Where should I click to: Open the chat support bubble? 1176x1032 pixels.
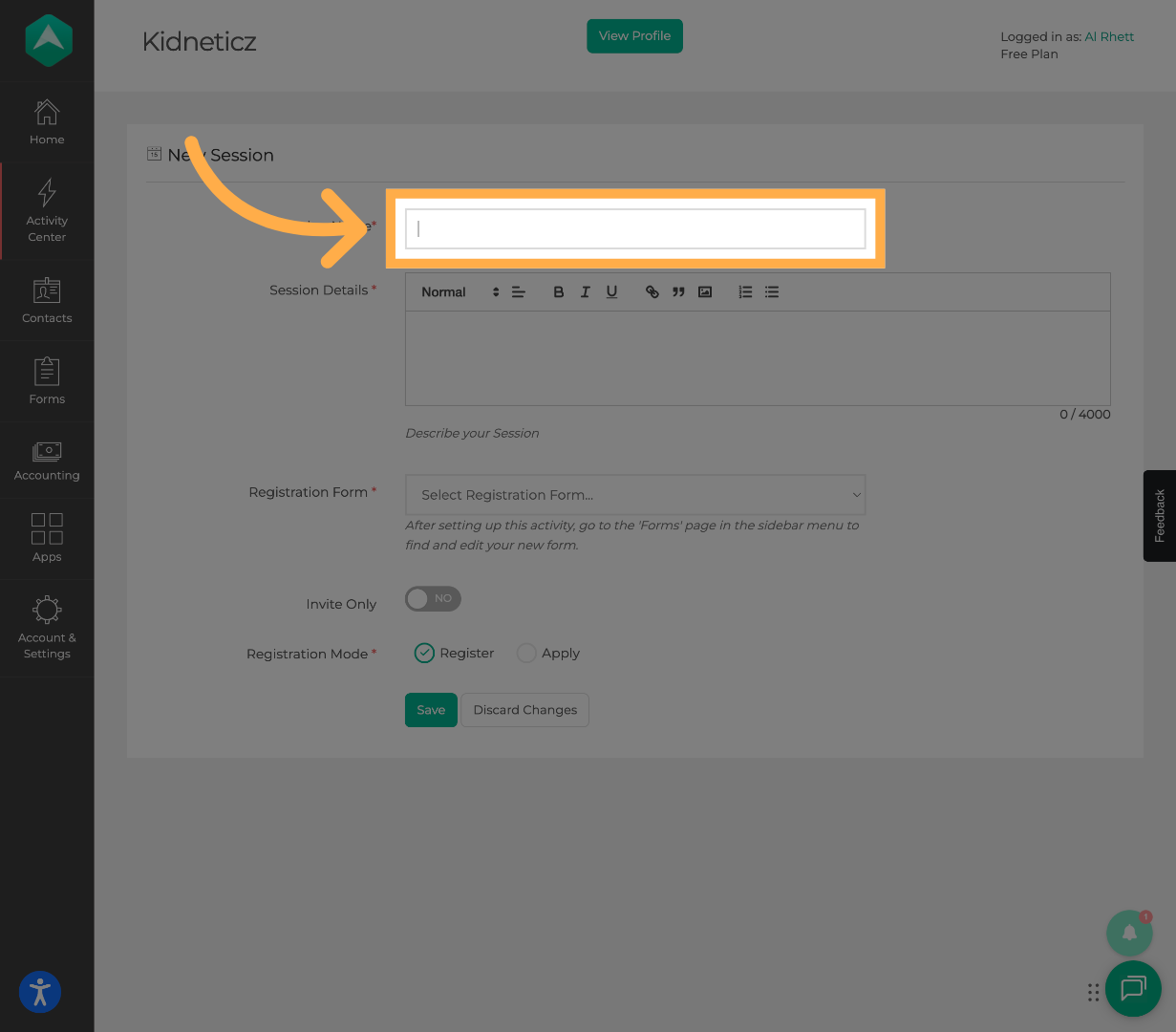1133,989
